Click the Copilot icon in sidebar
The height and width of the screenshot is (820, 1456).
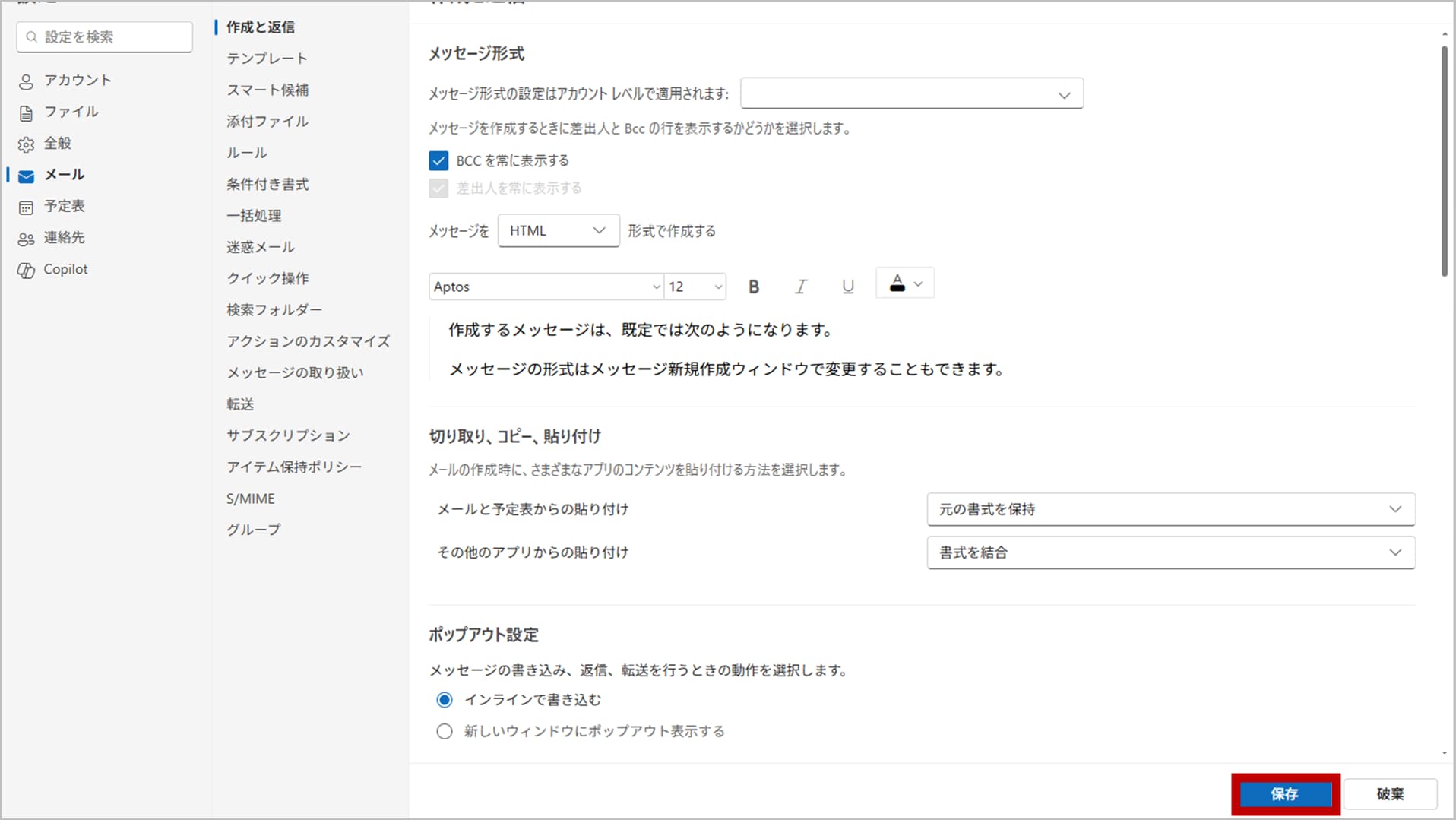coord(26,271)
